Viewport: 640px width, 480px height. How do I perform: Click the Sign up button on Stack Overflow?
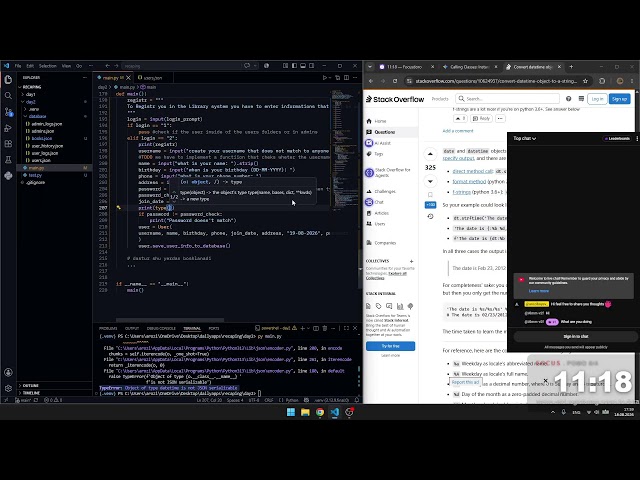(620, 99)
